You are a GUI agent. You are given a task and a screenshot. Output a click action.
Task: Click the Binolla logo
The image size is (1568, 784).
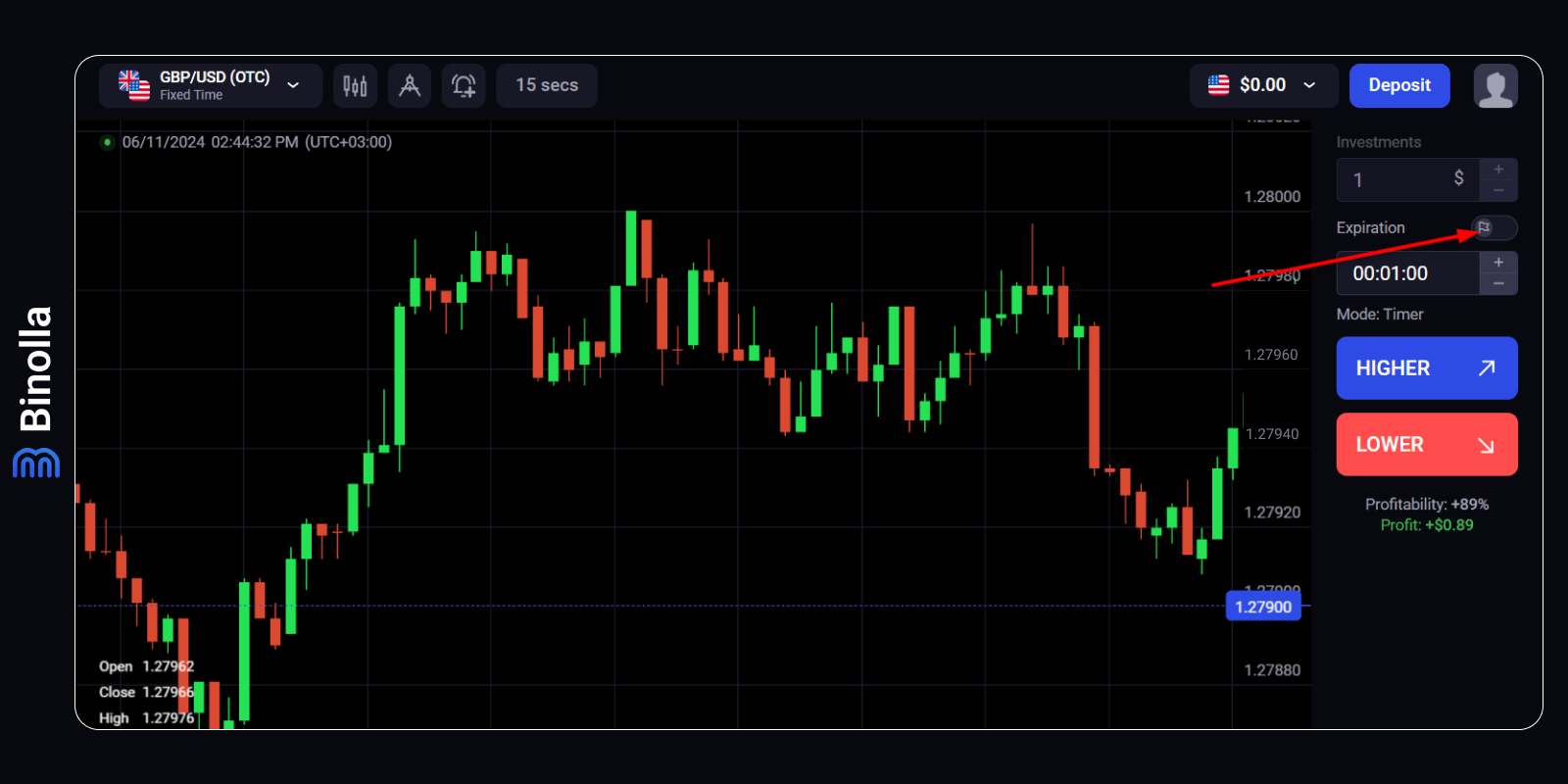point(36,392)
